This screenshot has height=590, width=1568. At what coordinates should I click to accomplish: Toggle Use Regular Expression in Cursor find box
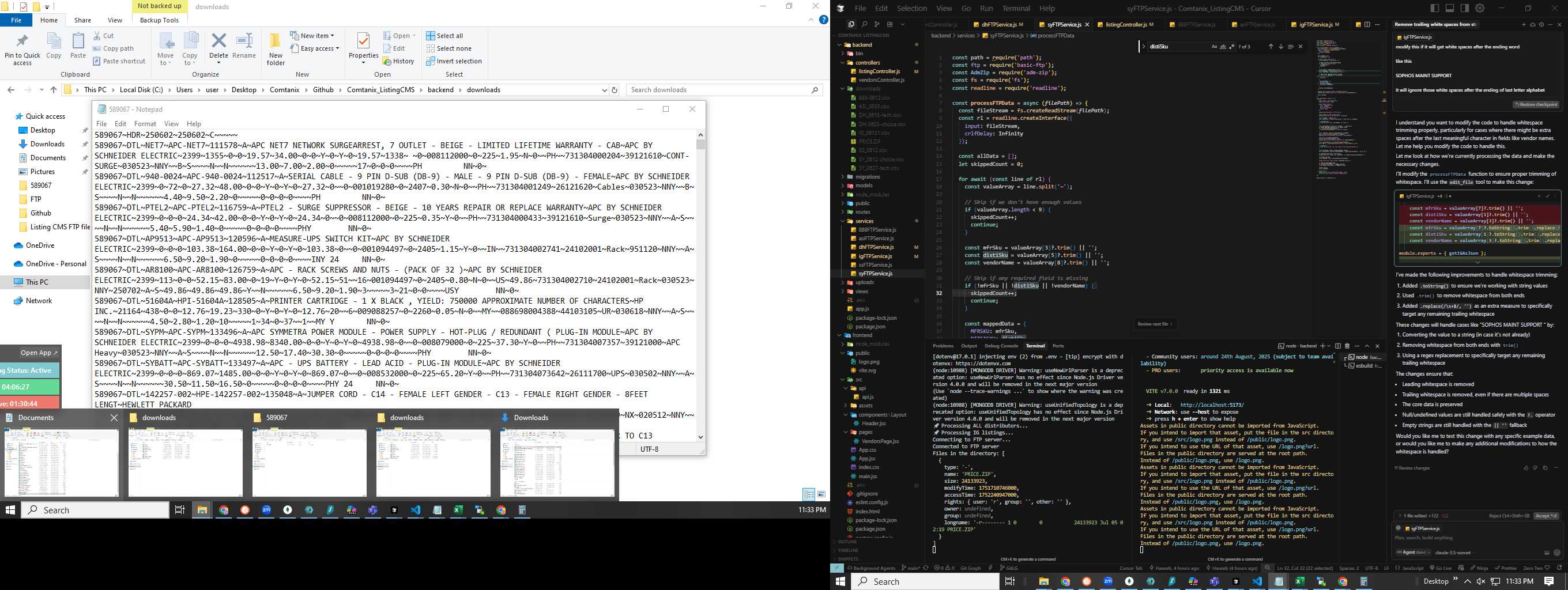click(1232, 46)
